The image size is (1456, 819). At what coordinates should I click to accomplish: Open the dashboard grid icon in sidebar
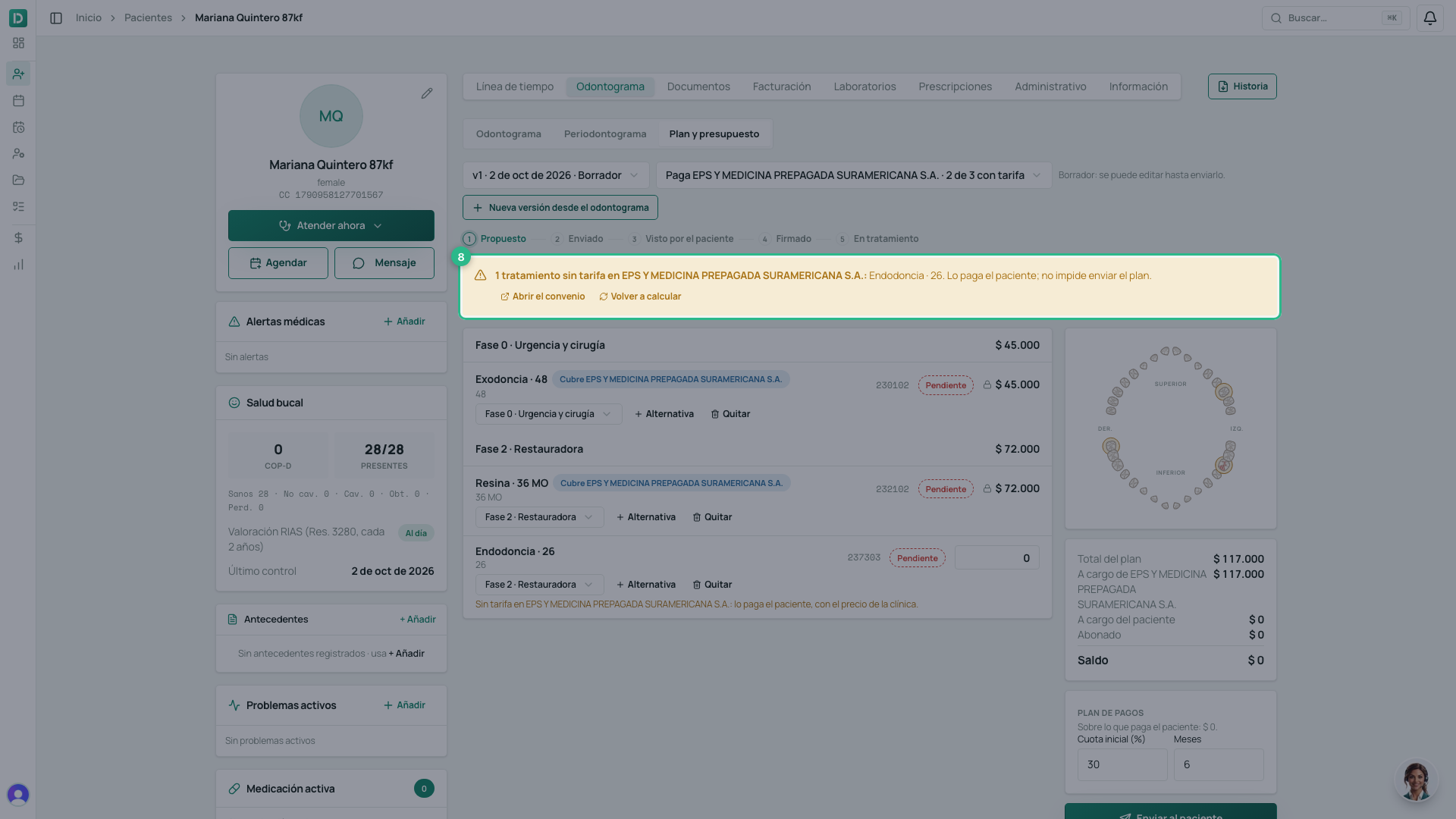point(18,43)
